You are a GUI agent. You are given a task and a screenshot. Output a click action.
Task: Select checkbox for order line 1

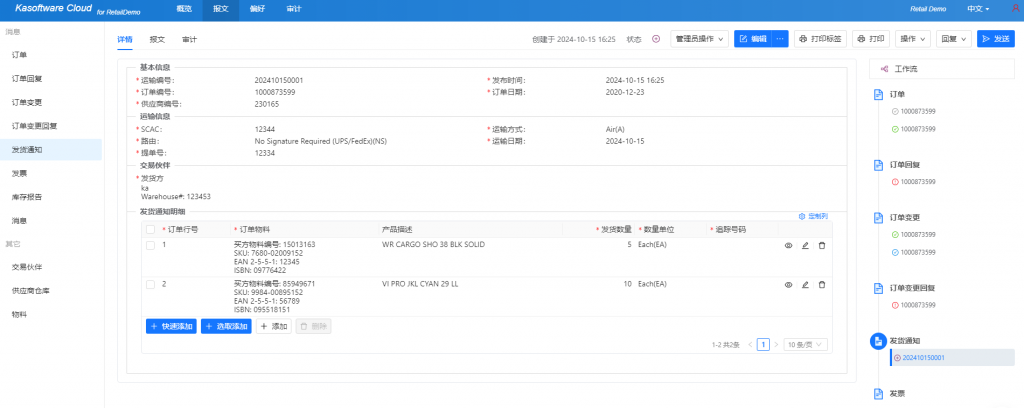(151, 245)
